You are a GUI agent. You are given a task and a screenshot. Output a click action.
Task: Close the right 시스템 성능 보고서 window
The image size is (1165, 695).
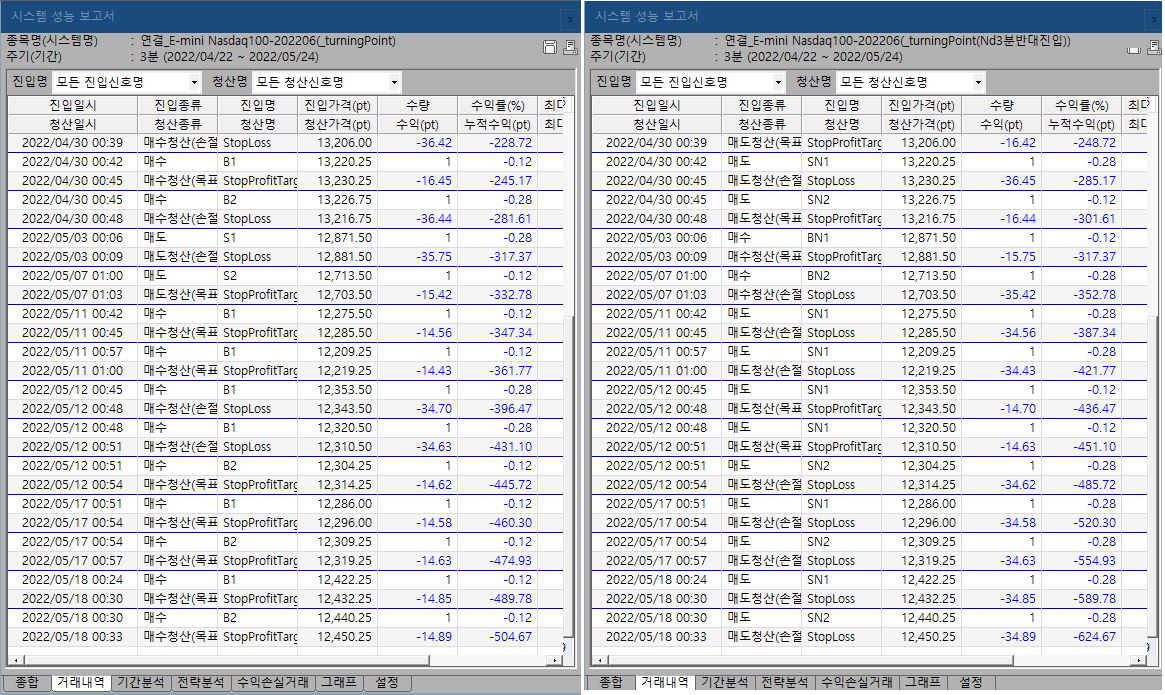click(x=1151, y=17)
